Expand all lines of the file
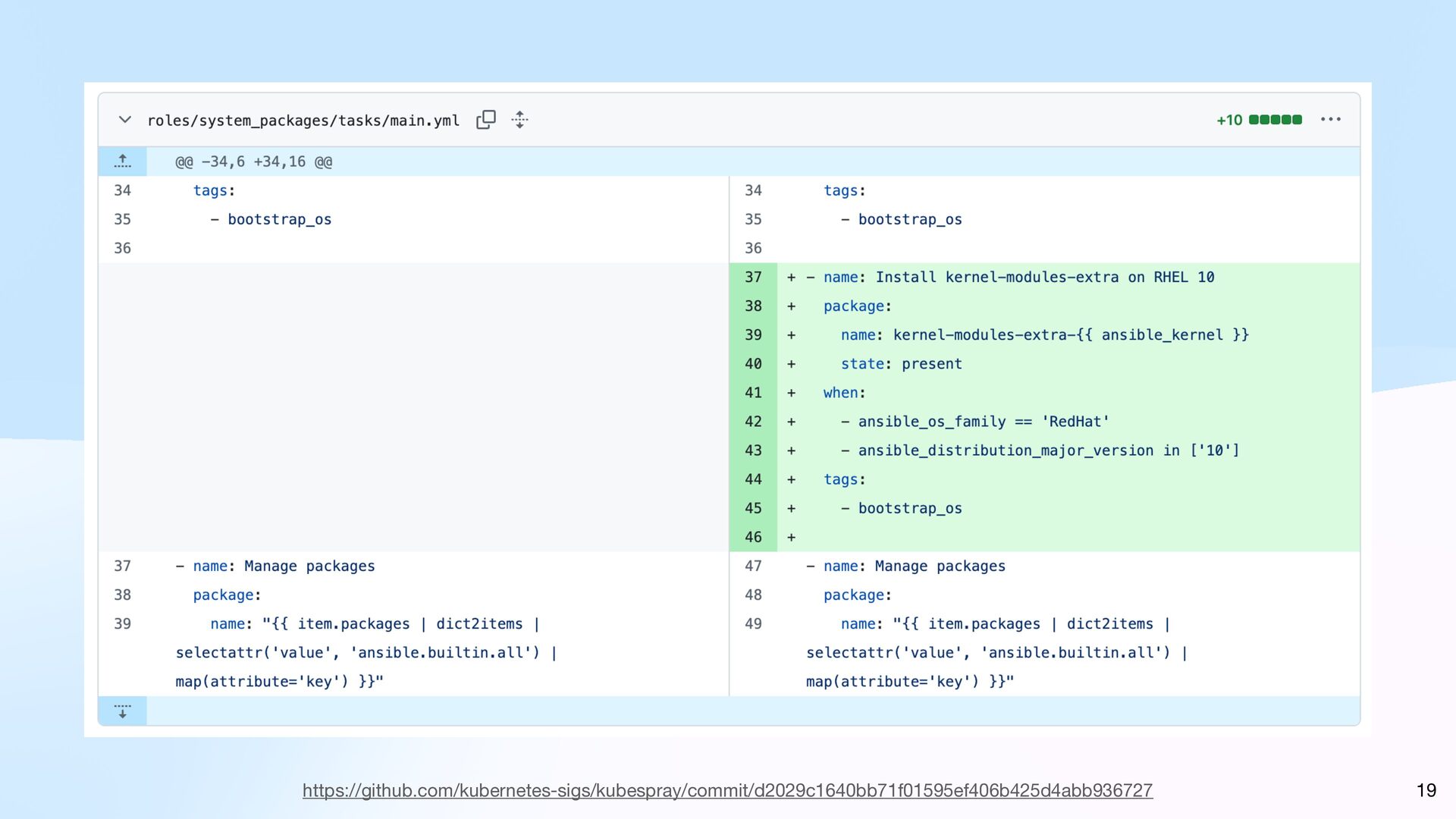This screenshot has height=819, width=1456. tap(519, 120)
